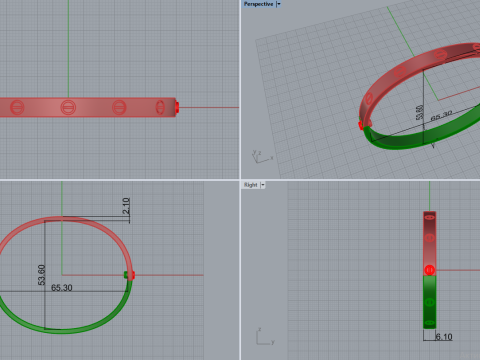
Task: Select the 65.30 dimension in Perspective viewport
Action: [441, 116]
